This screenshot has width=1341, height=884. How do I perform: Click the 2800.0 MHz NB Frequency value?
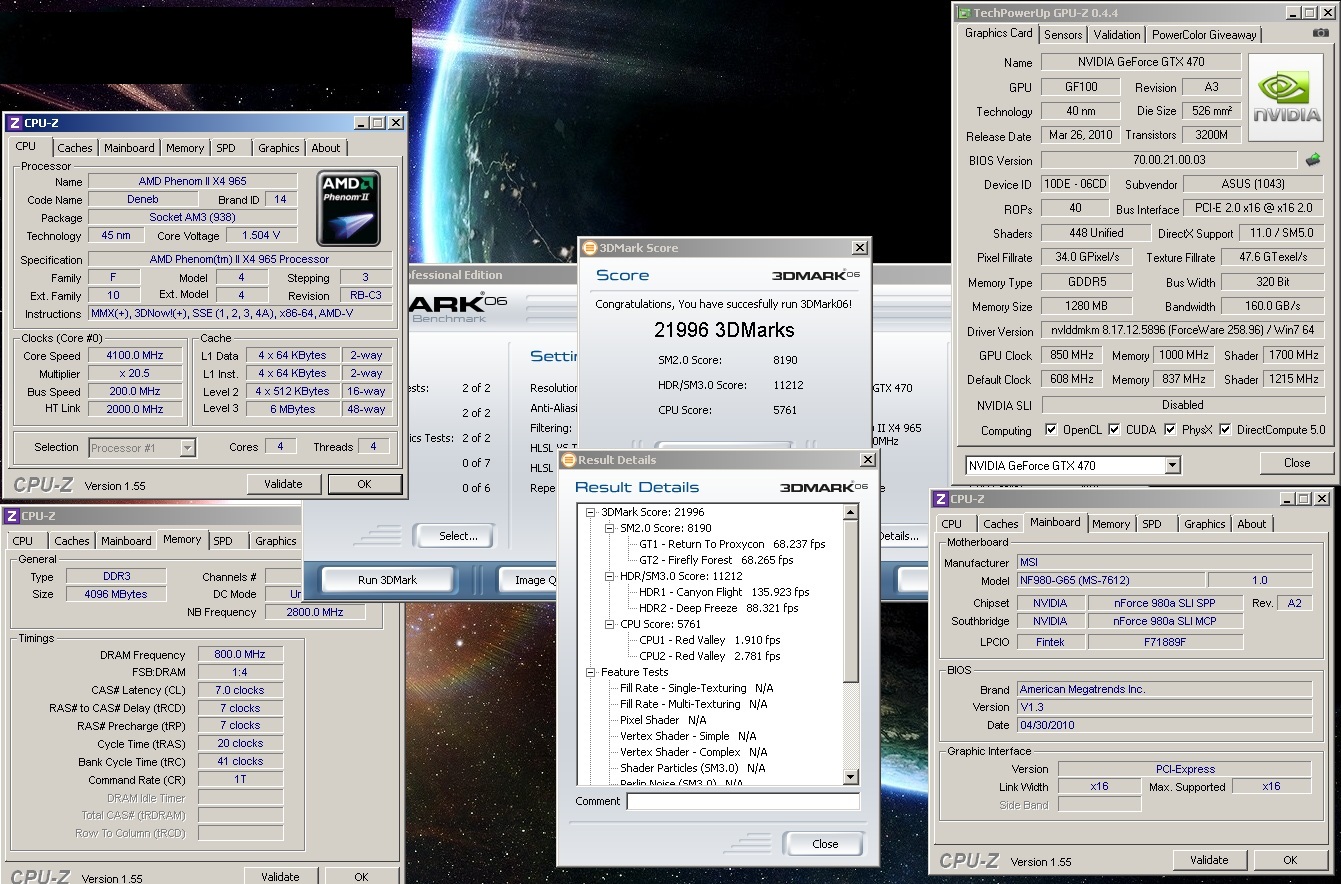315,612
